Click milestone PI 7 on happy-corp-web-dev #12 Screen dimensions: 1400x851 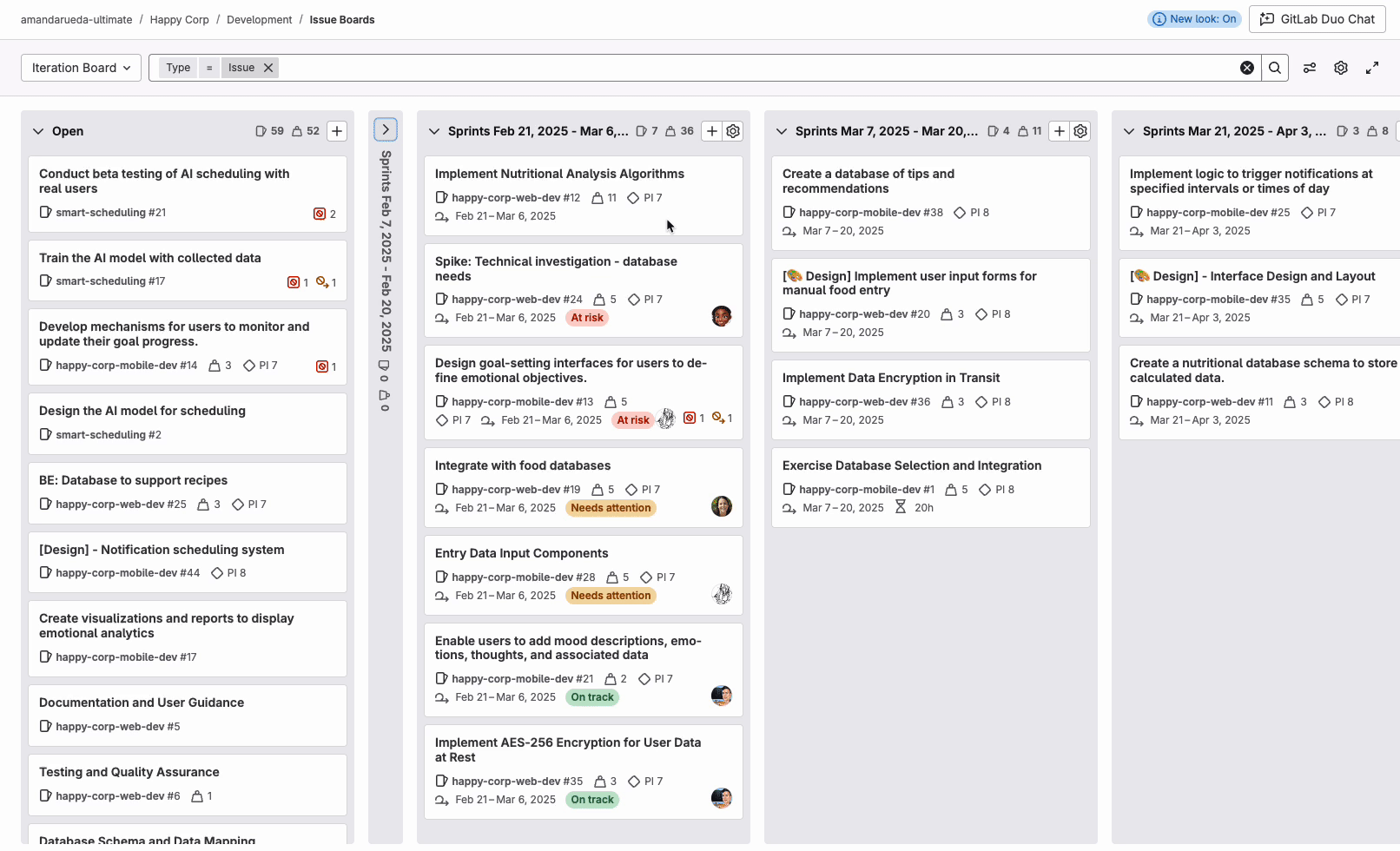coord(645,198)
